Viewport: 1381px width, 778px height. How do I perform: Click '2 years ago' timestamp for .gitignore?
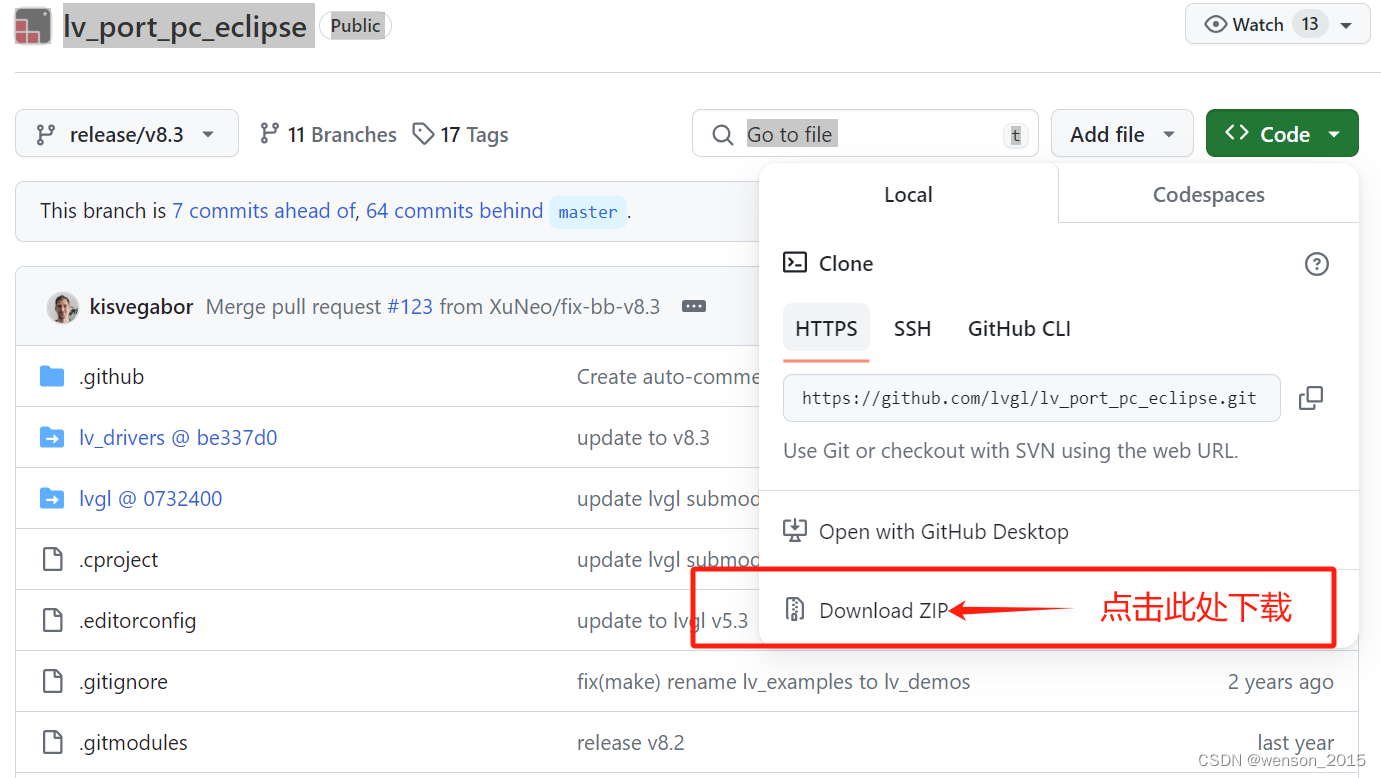click(1281, 682)
